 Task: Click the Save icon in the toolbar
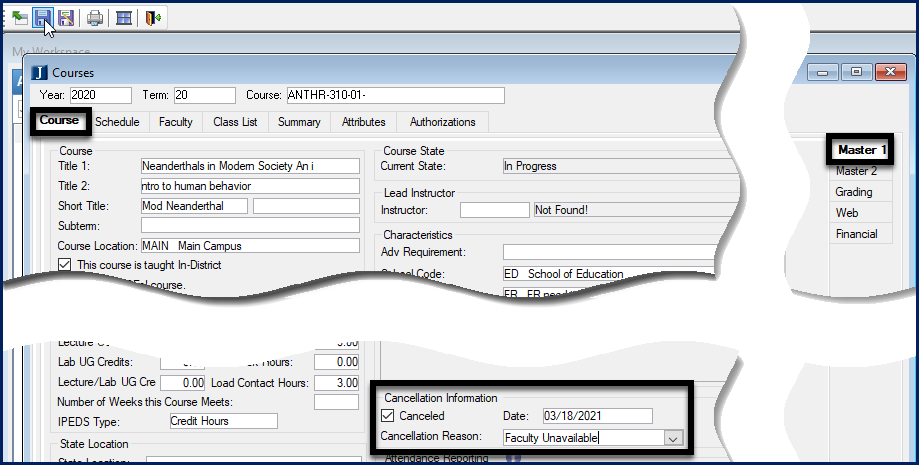[43, 17]
